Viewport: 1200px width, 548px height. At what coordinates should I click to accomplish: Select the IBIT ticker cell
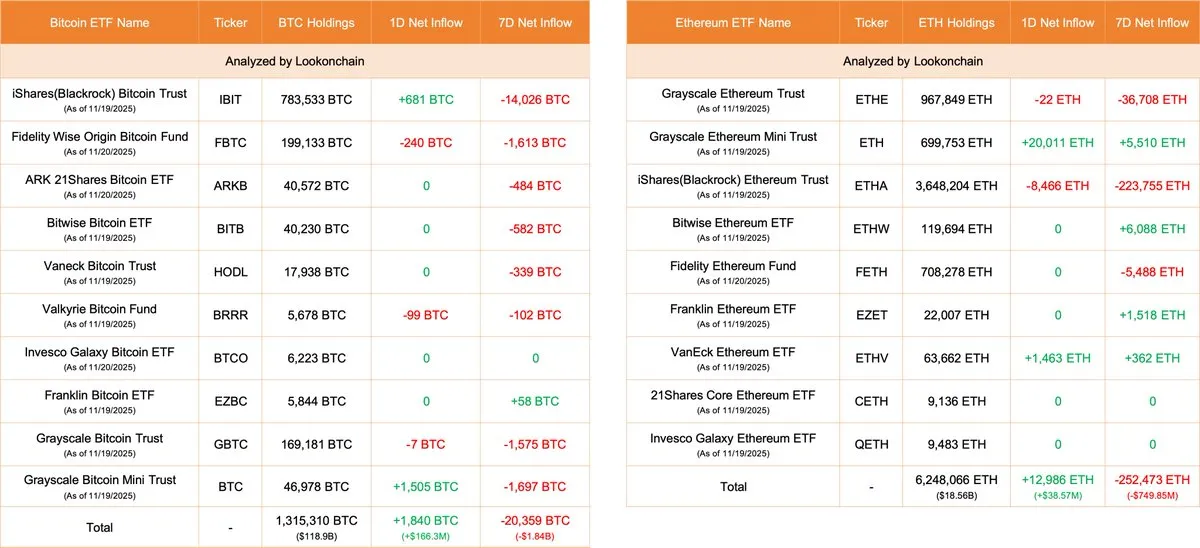coord(231,100)
